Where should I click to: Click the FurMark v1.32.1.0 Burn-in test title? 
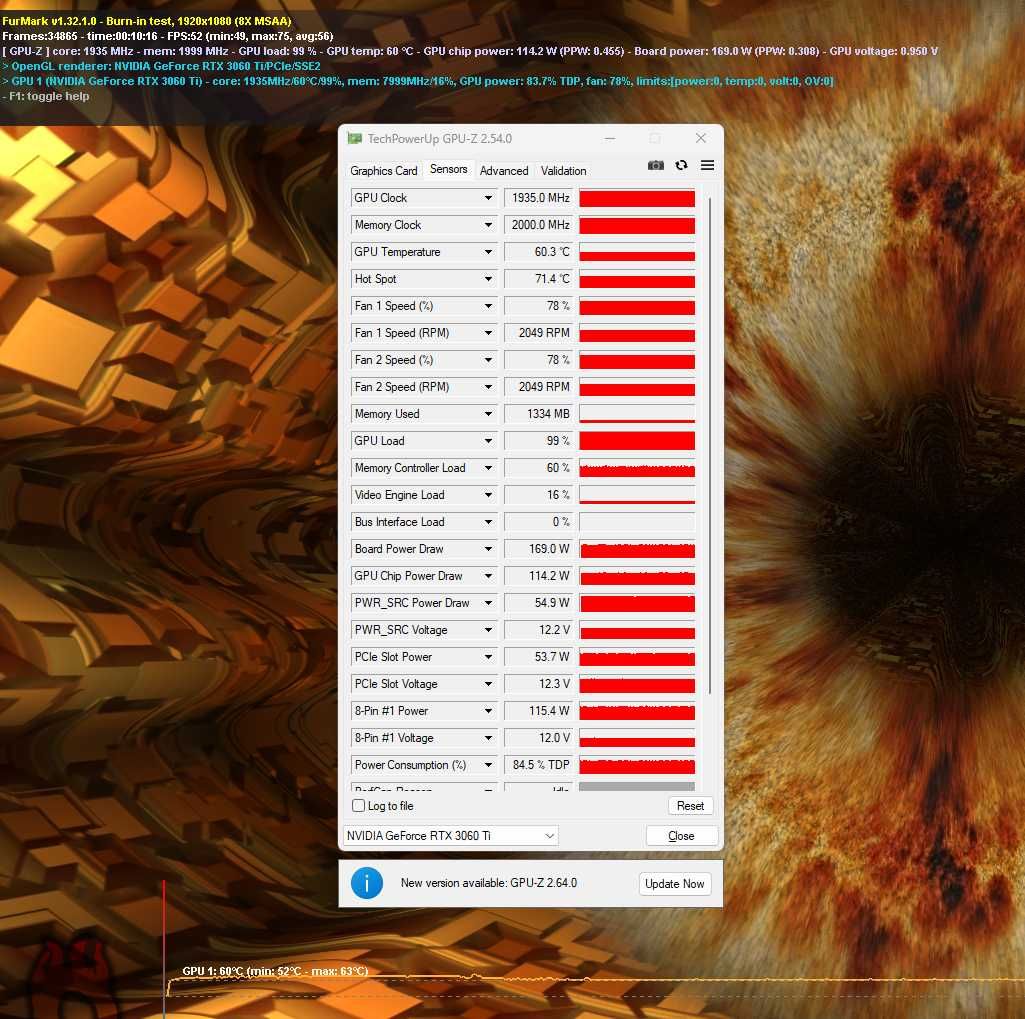point(147,21)
